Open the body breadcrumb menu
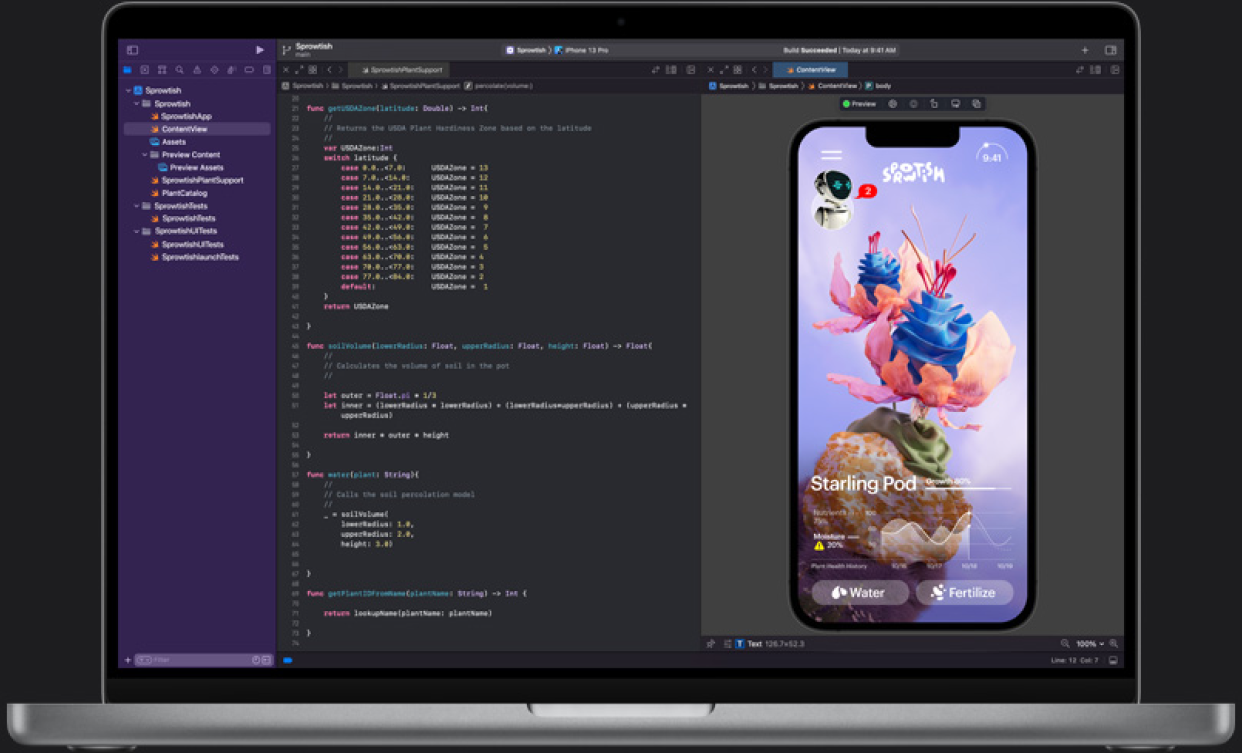 (x=878, y=86)
